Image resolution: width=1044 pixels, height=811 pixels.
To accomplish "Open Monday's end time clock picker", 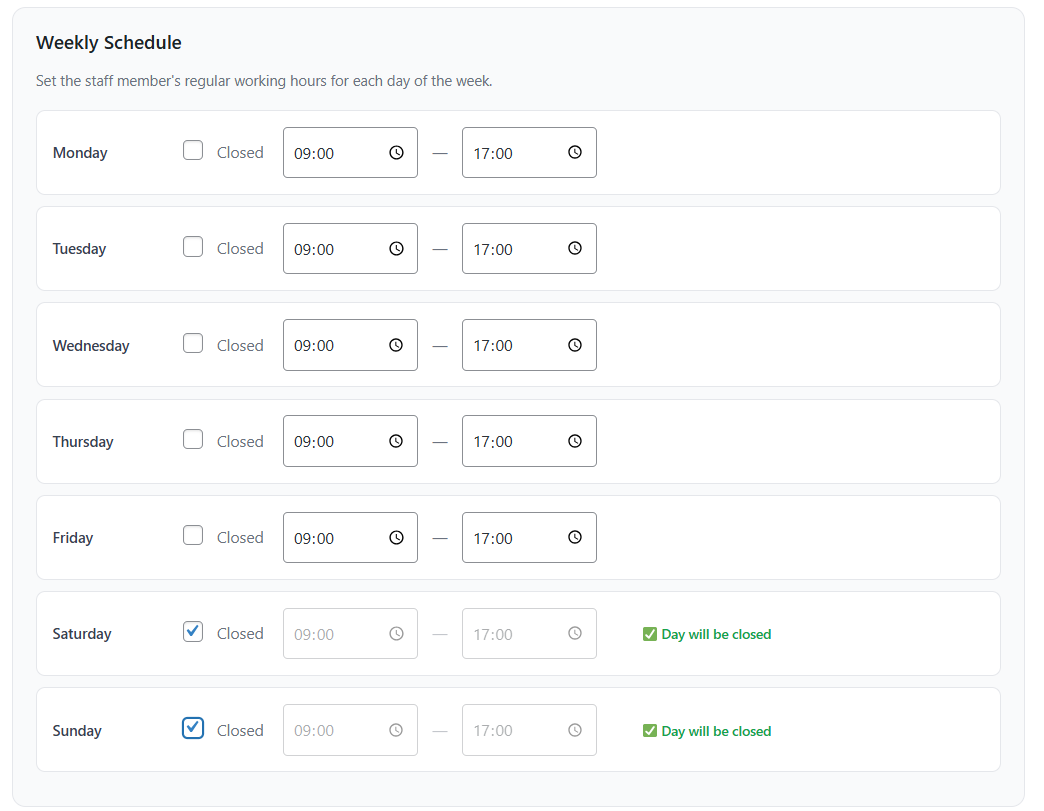I will [575, 152].
